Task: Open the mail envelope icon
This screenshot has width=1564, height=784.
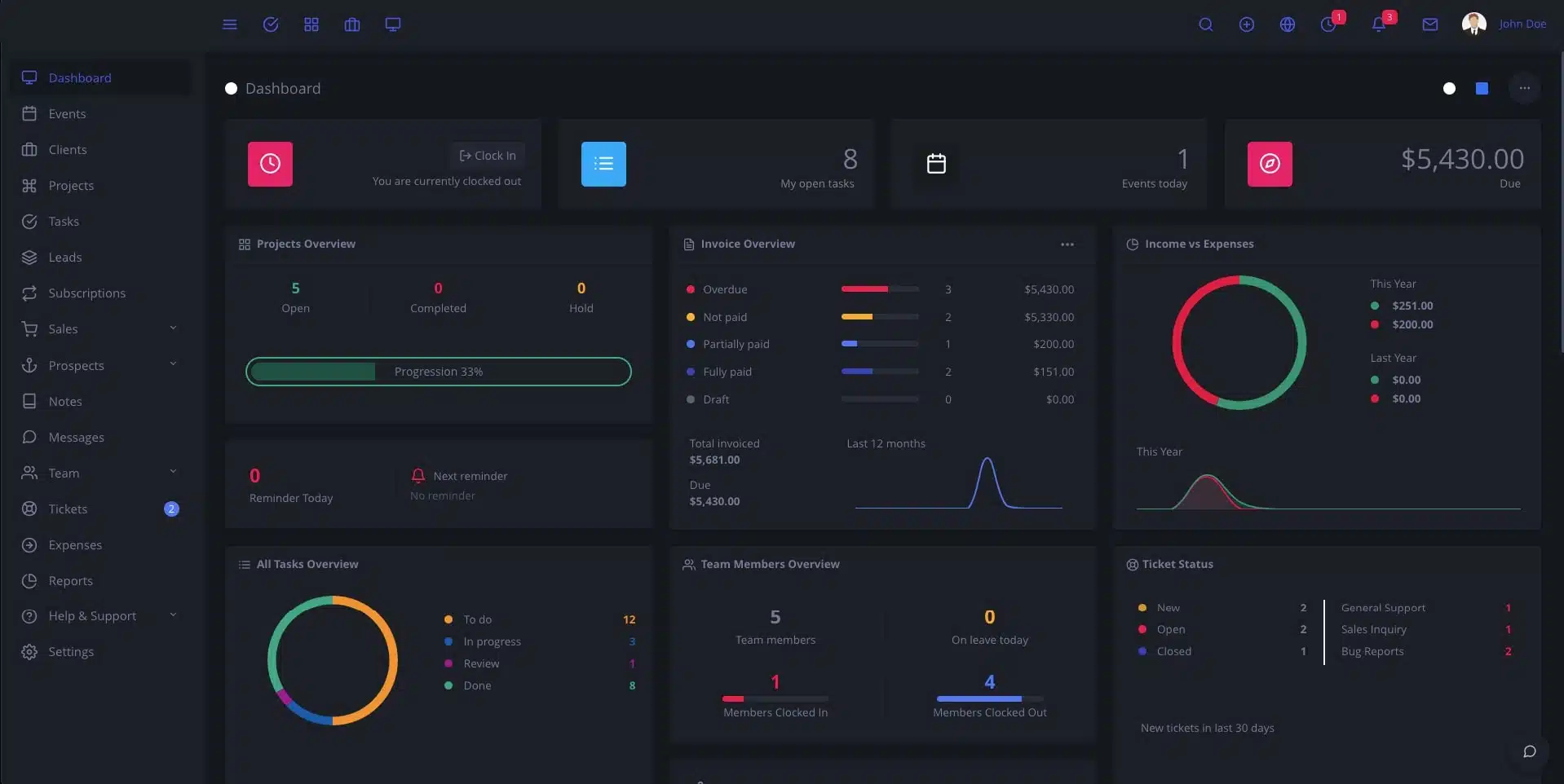Action: pos(1430,24)
